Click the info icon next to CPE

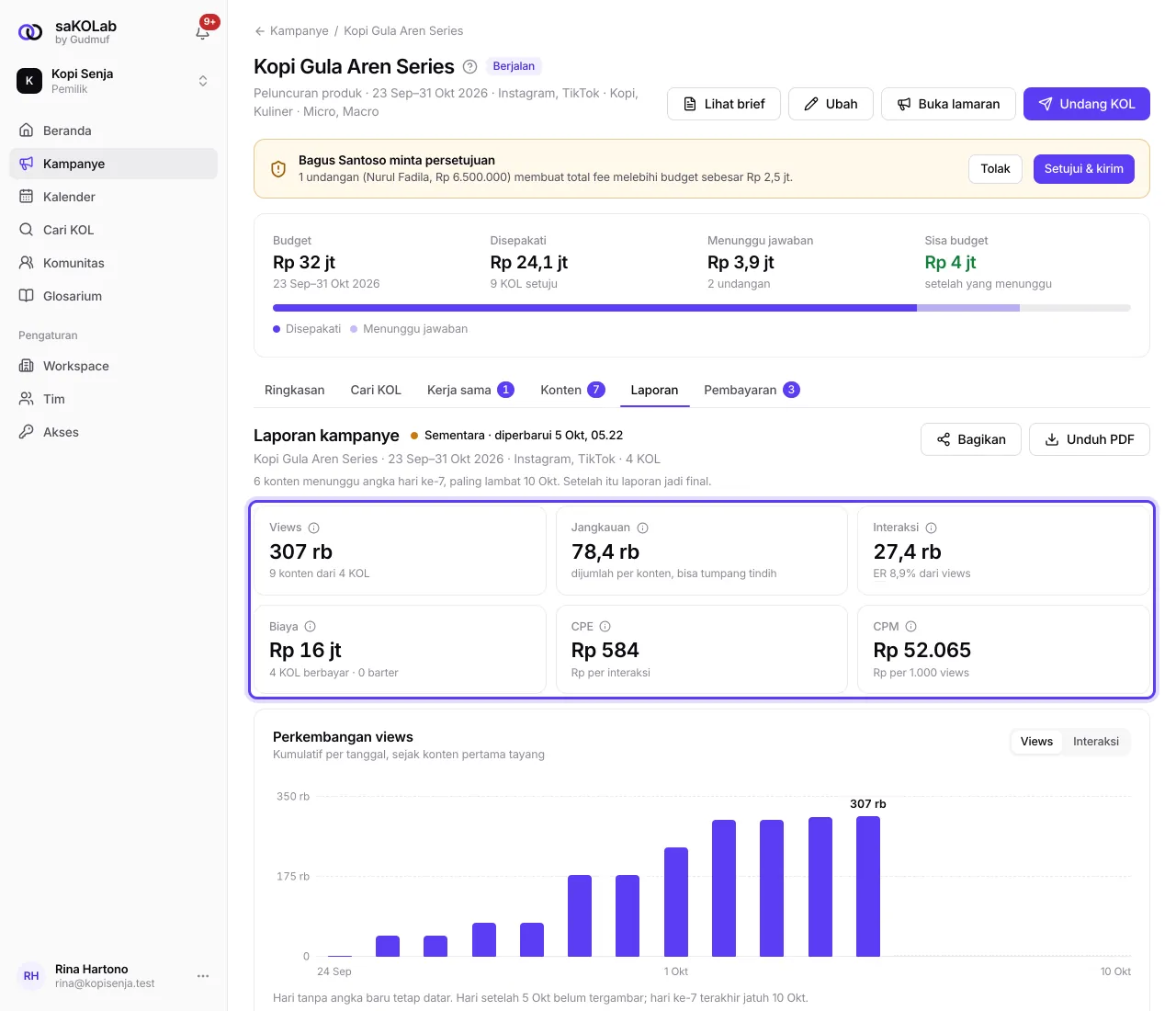(x=605, y=627)
